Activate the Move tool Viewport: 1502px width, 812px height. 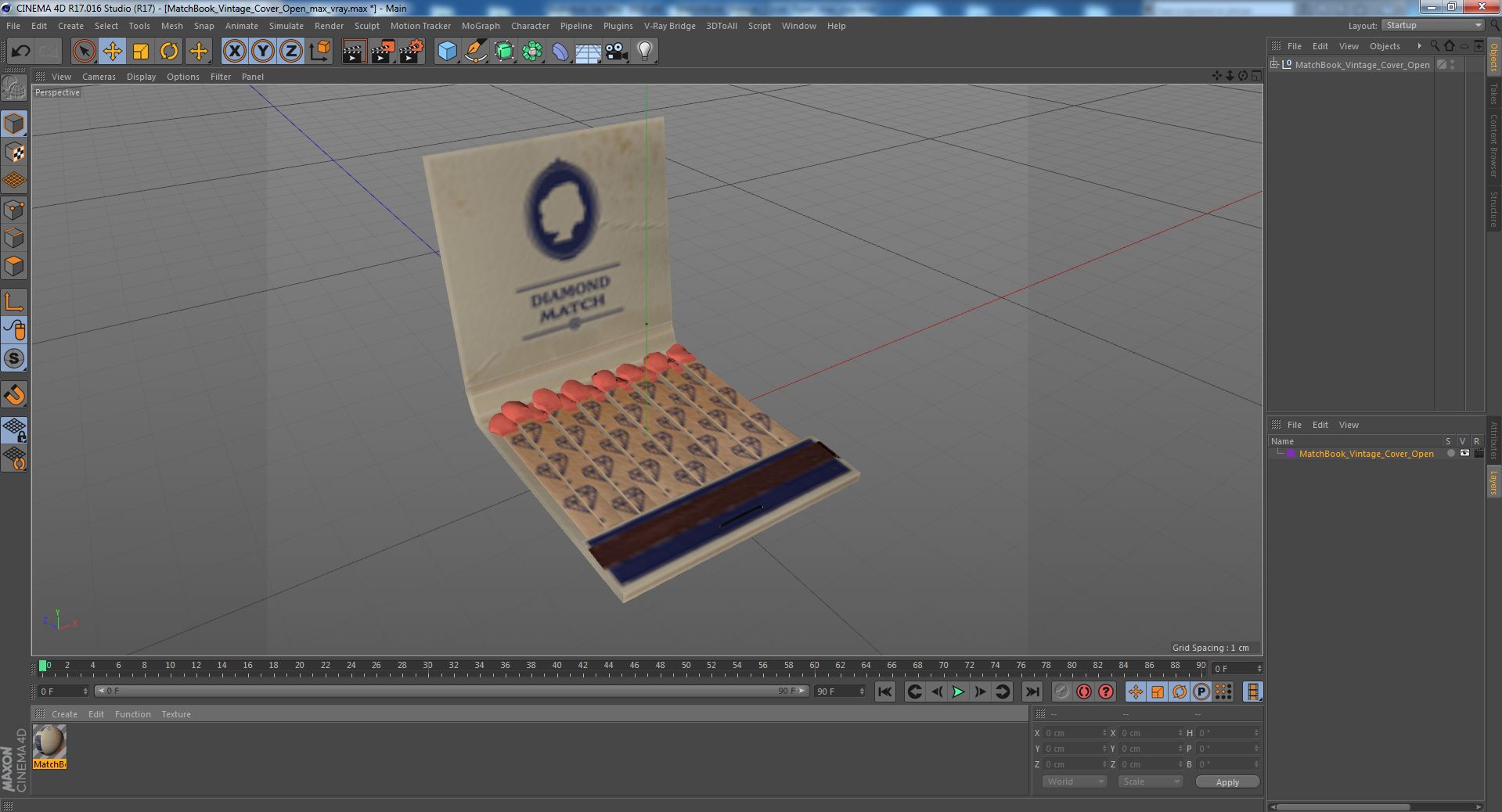112,52
